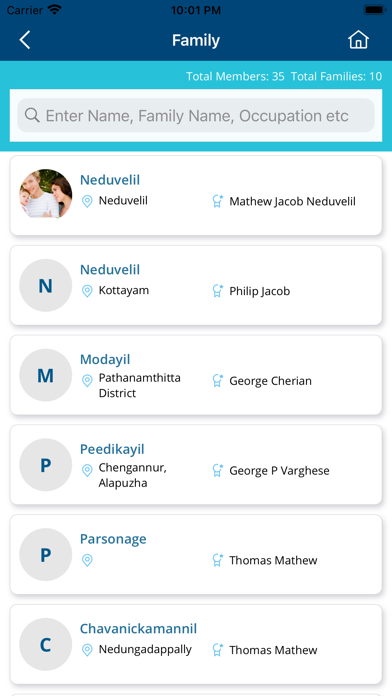
Task: Tap location pin beside Pathanamthitta District
Action: point(87,381)
